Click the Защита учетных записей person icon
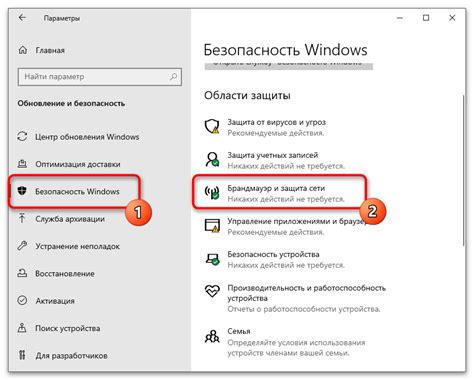474x380 pixels. coord(212,160)
